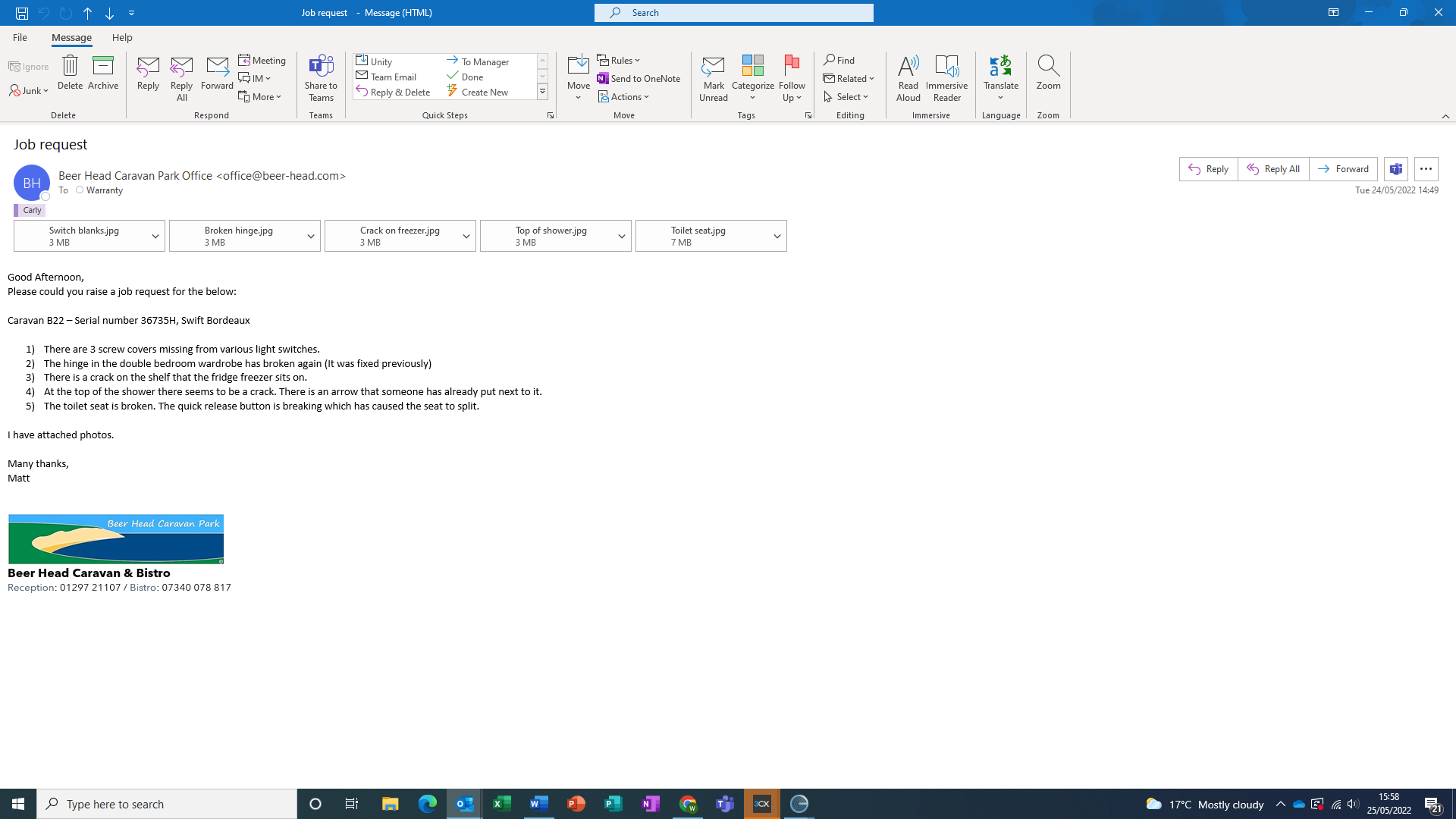Open the File menu
1456x819 pixels.
pos(20,37)
